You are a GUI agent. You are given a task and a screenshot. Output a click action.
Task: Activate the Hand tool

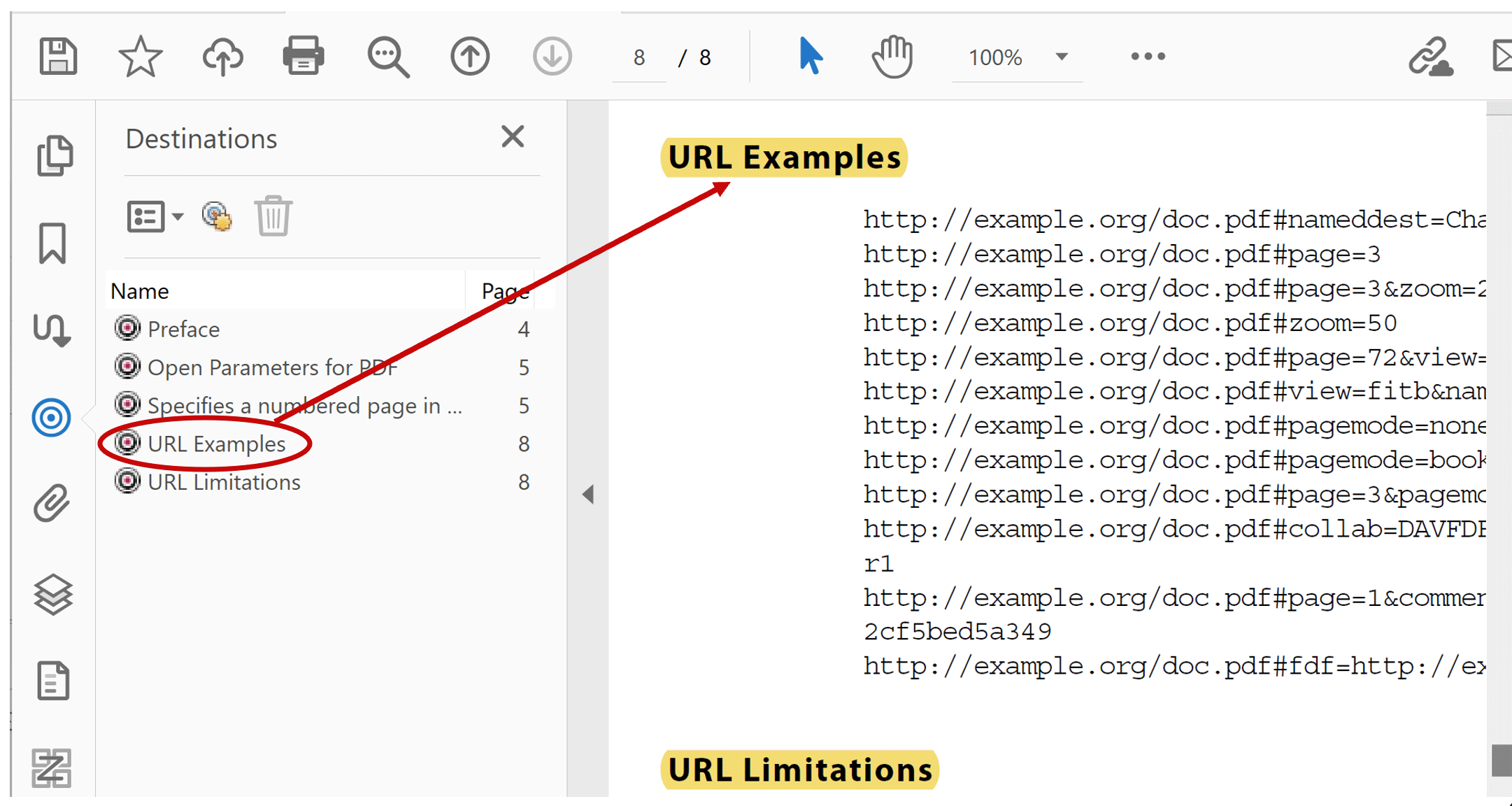coord(892,56)
